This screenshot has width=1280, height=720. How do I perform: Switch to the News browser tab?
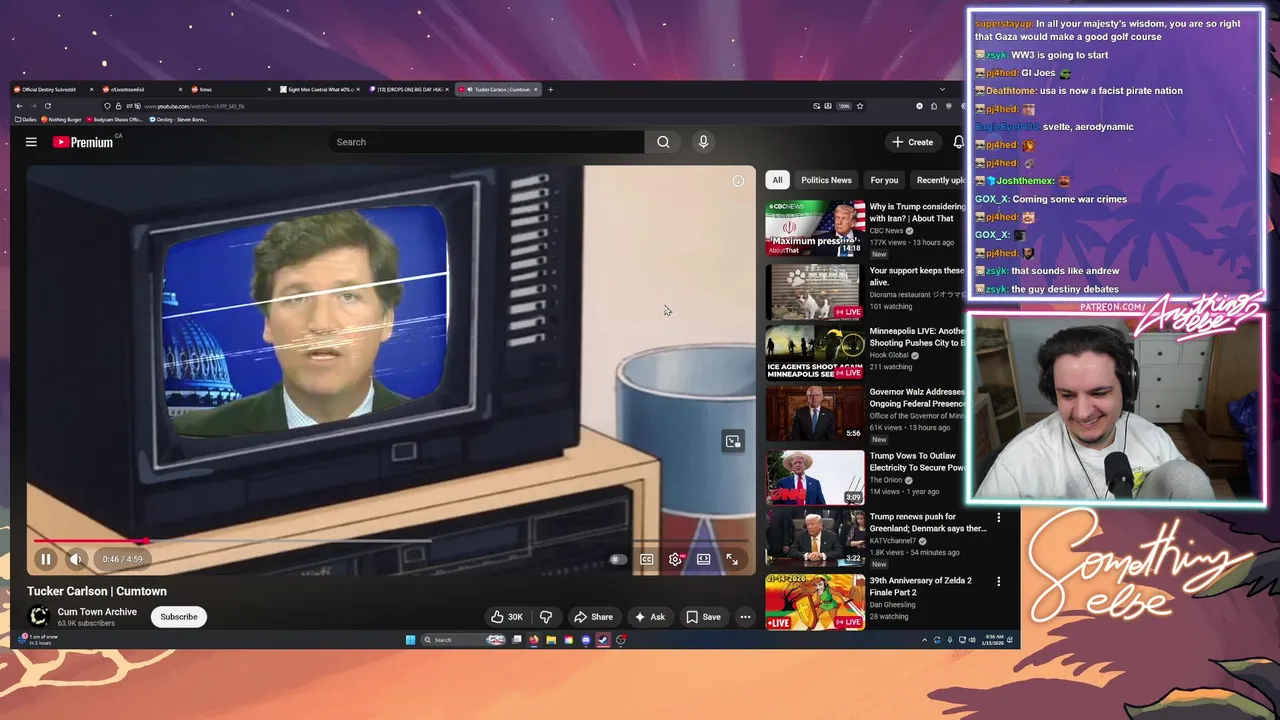[x=231, y=89]
